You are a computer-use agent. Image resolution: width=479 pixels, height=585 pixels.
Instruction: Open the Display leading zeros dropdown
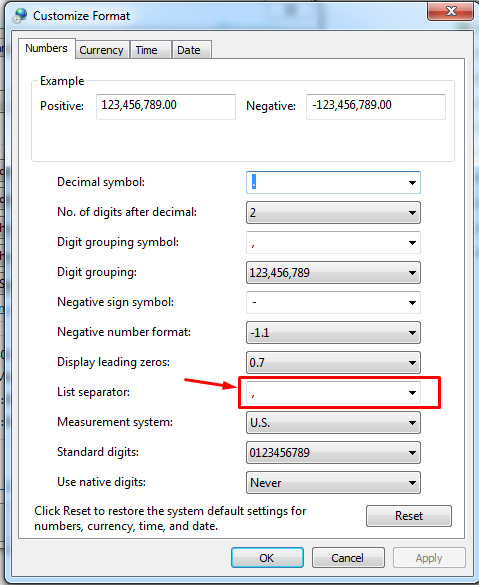pos(333,363)
